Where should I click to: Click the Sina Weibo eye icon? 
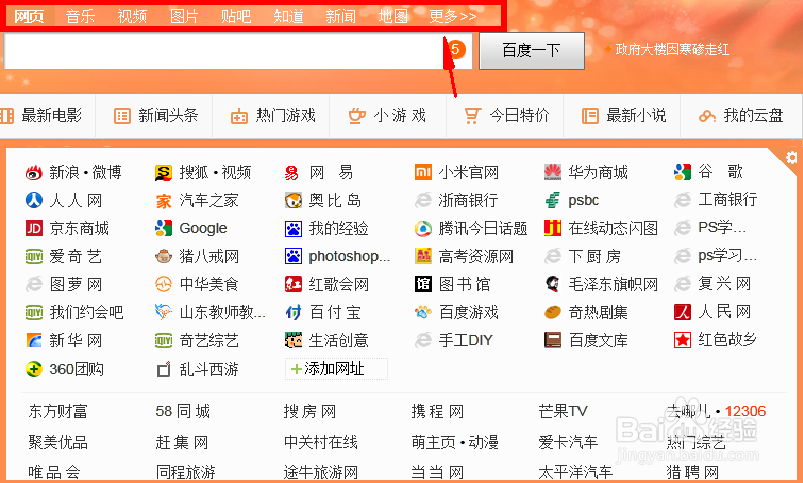34,173
